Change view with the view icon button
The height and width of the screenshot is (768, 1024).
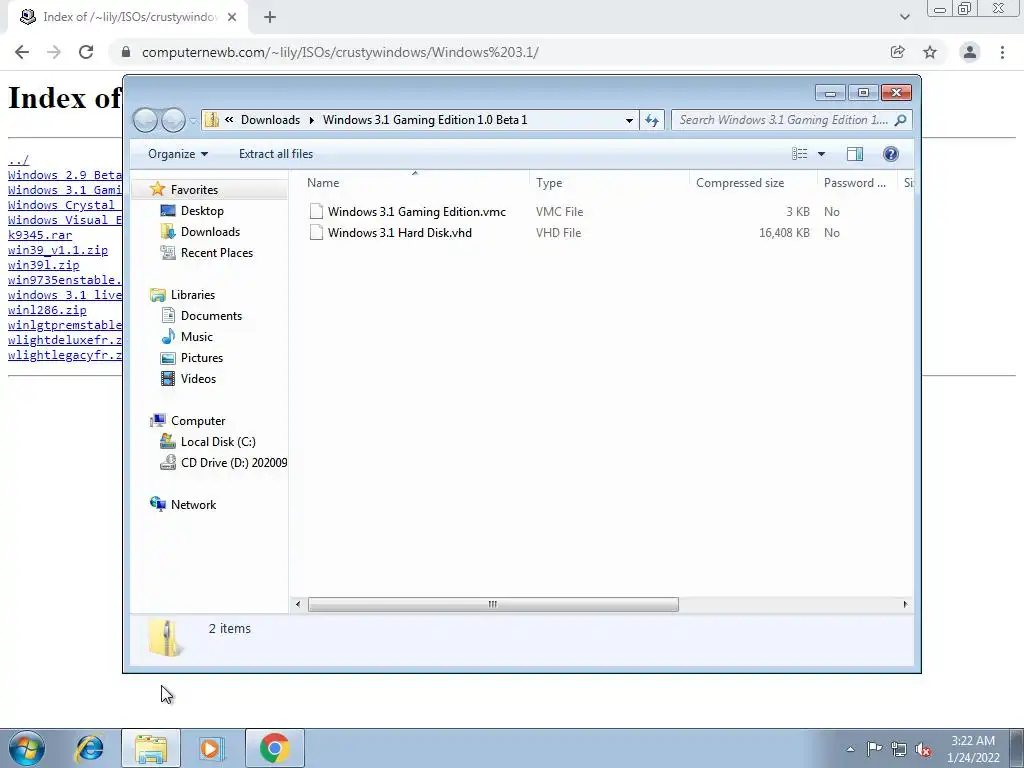click(799, 153)
